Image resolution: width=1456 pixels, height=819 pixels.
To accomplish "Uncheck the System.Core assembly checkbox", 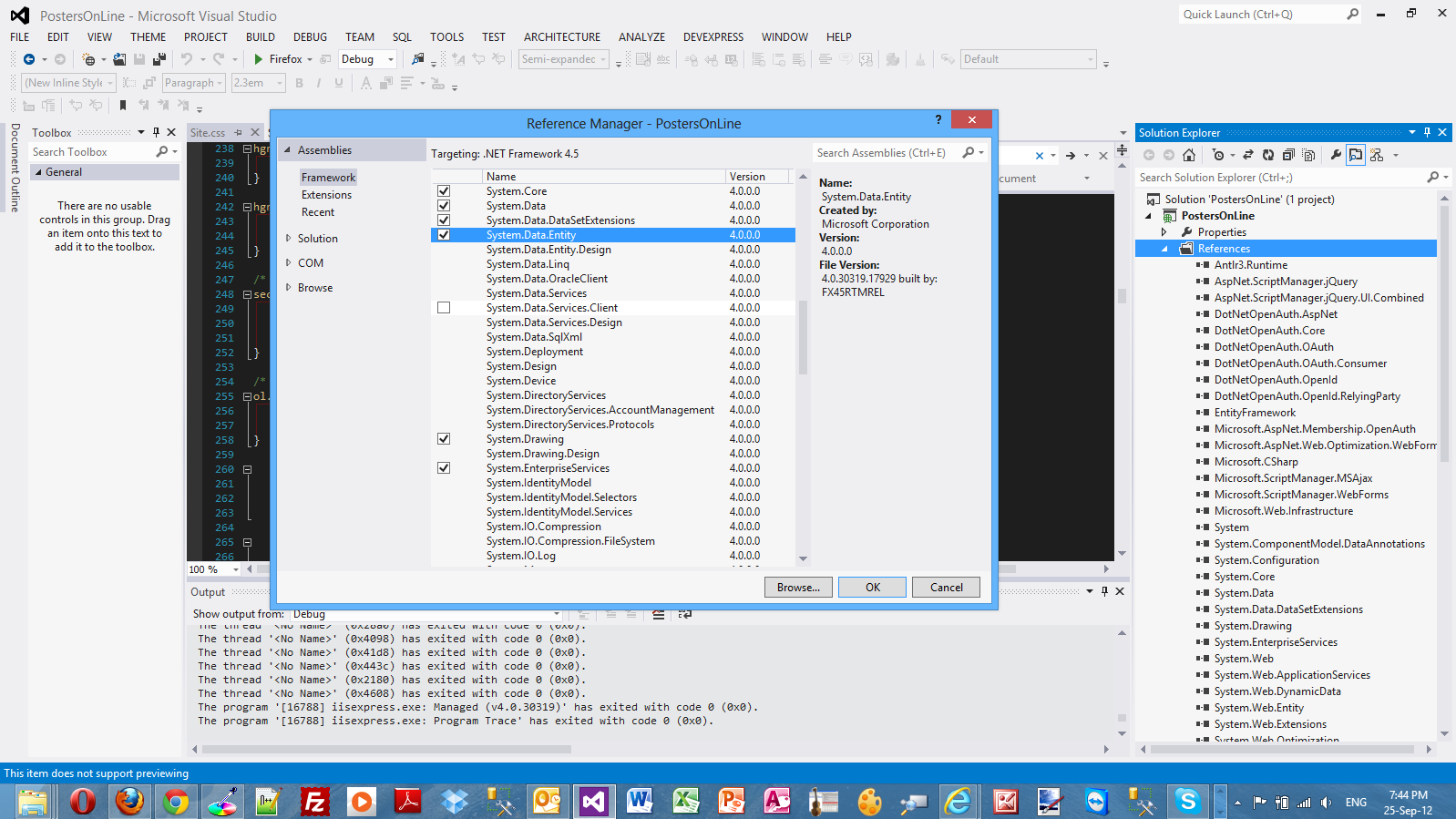I will tap(444, 191).
